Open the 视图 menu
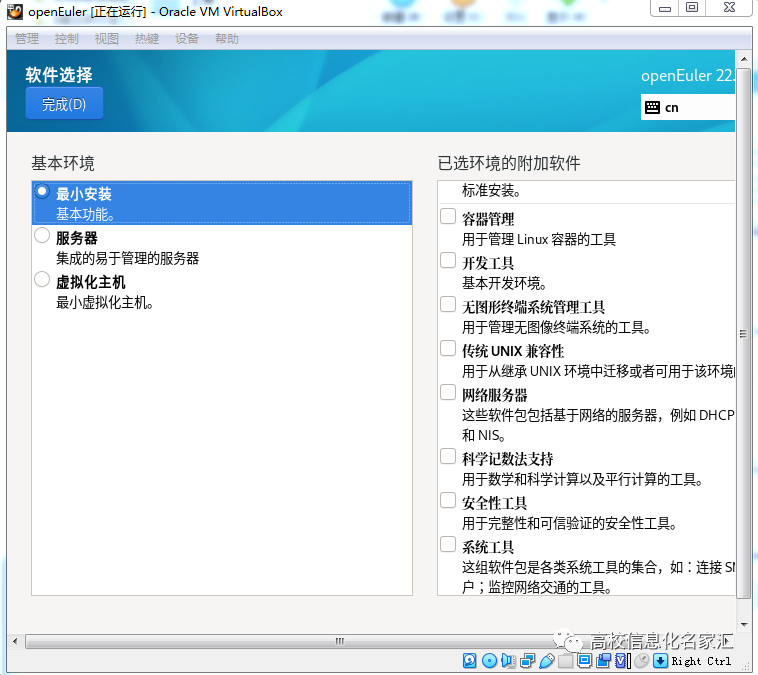 (x=107, y=39)
